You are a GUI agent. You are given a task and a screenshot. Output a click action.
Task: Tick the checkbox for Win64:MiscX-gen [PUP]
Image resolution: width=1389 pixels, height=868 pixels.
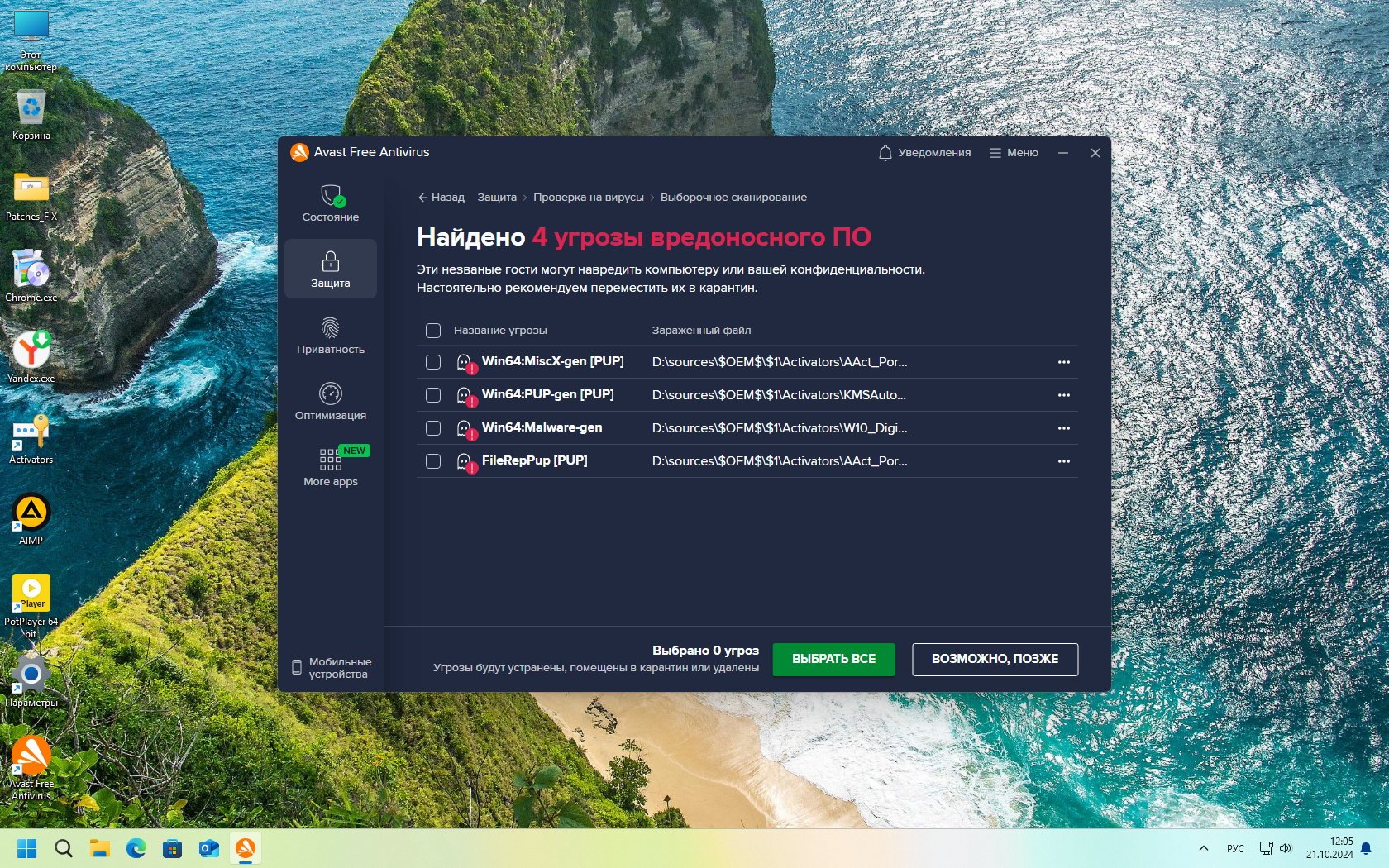click(433, 362)
